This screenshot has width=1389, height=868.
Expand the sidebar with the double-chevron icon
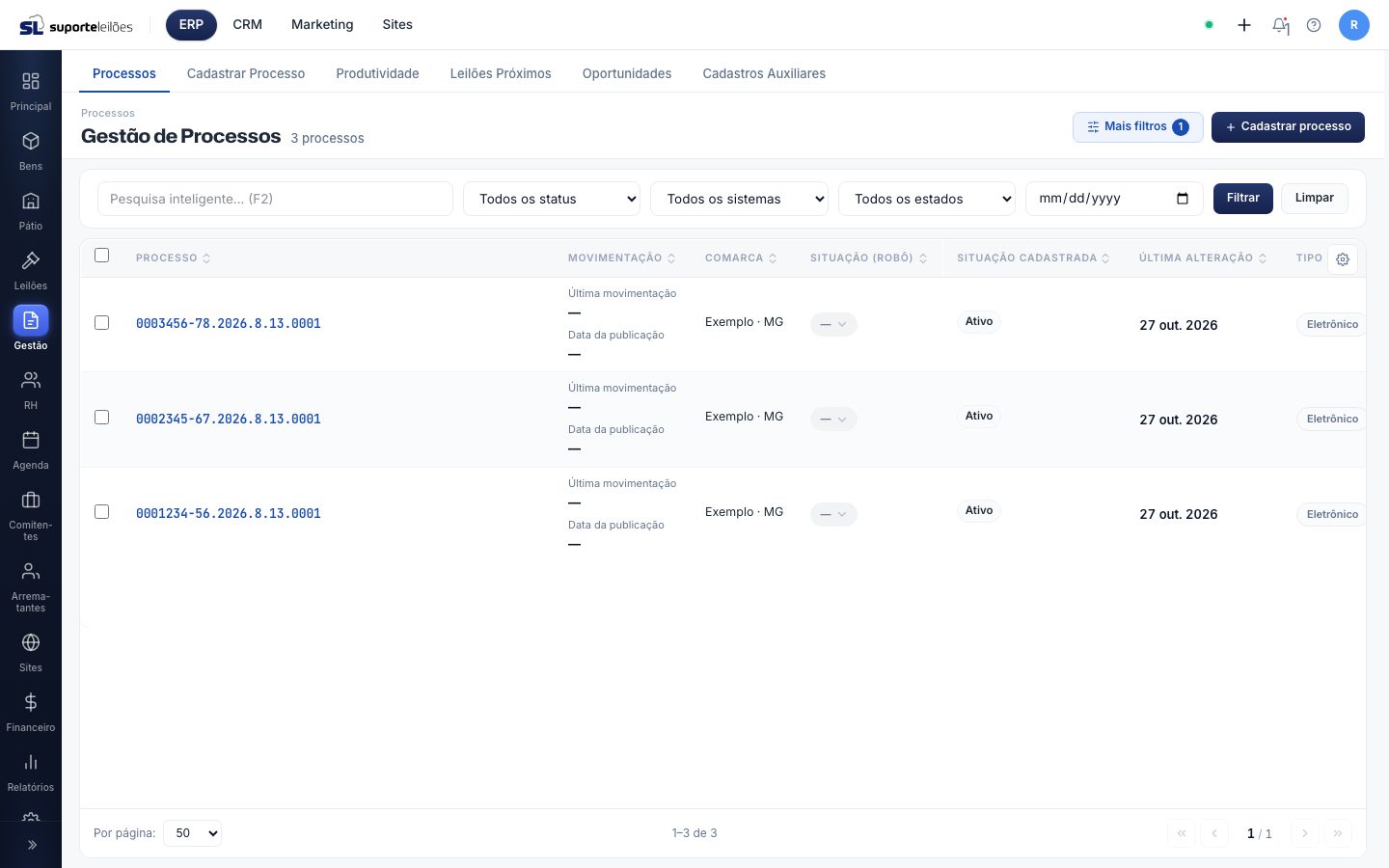click(x=31, y=845)
